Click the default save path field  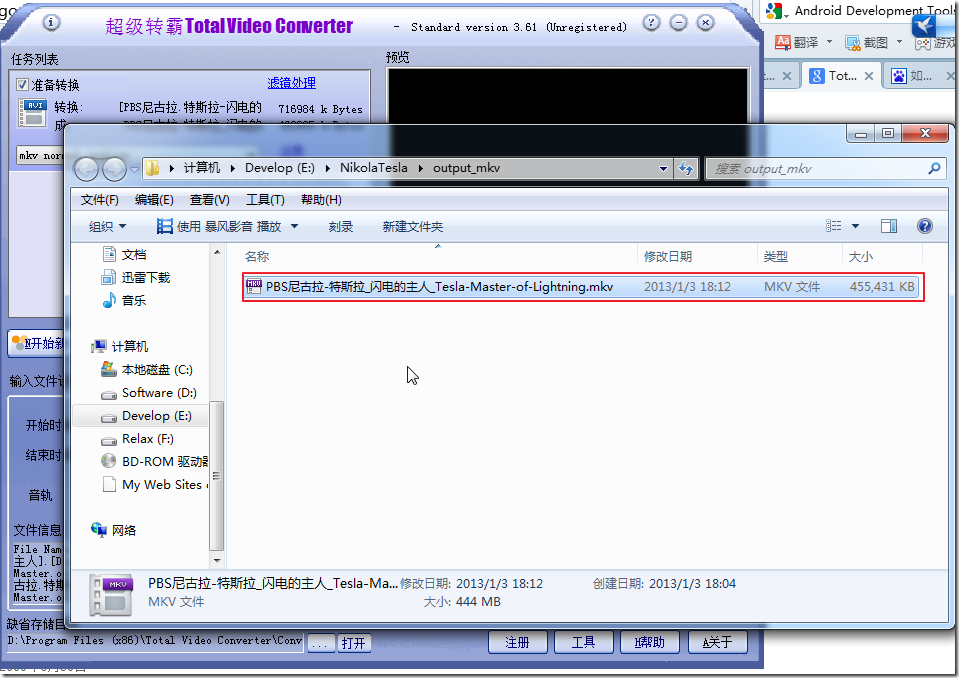[155, 641]
